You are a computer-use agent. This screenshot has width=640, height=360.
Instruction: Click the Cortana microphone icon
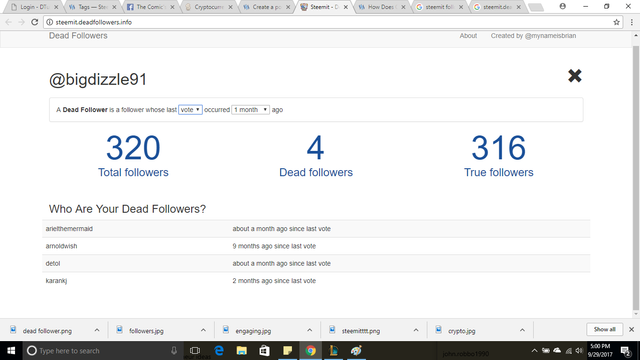coord(174,351)
